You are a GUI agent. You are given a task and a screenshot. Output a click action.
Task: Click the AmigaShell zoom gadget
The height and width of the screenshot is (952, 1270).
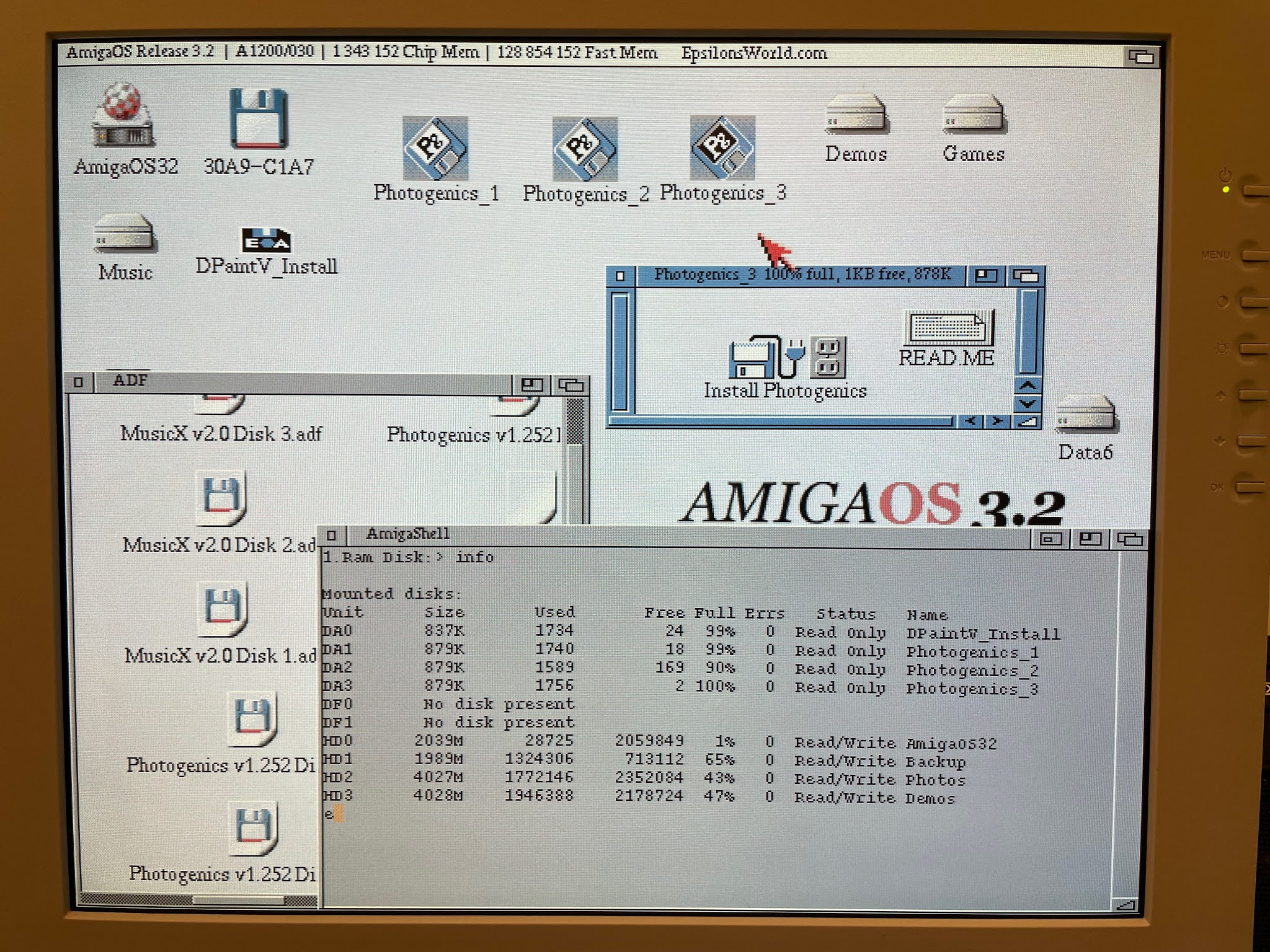click(1090, 539)
